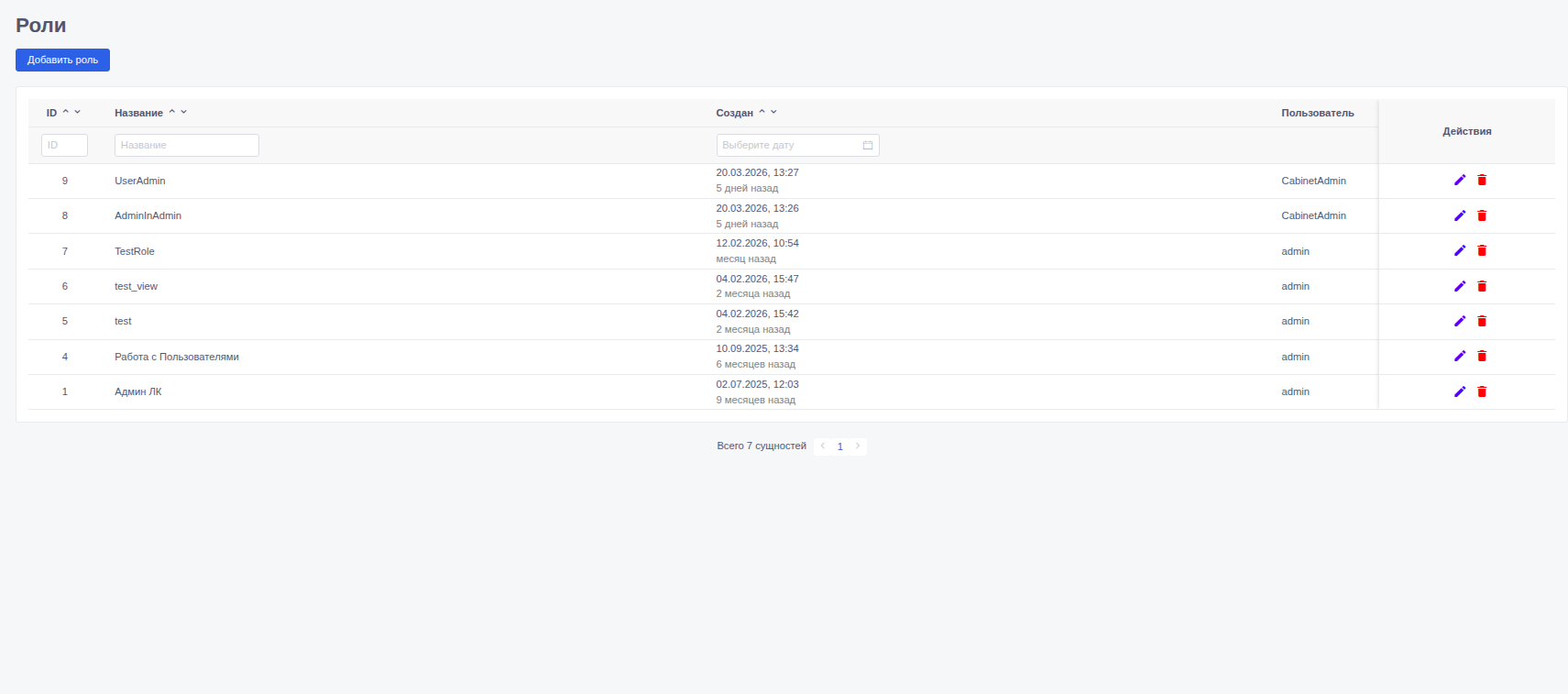Click trash icon in role ID 5 row

(1482, 321)
